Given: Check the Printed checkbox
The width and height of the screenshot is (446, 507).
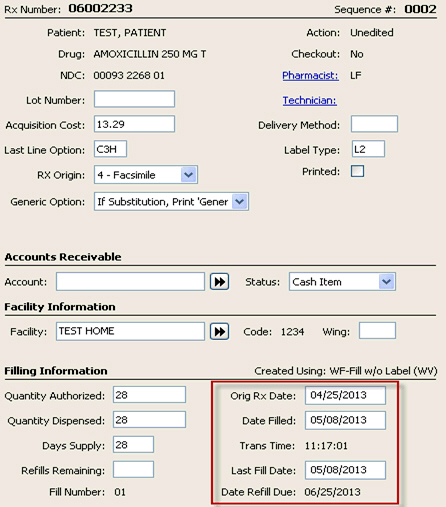Looking at the screenshot, I should coord(357,171).
